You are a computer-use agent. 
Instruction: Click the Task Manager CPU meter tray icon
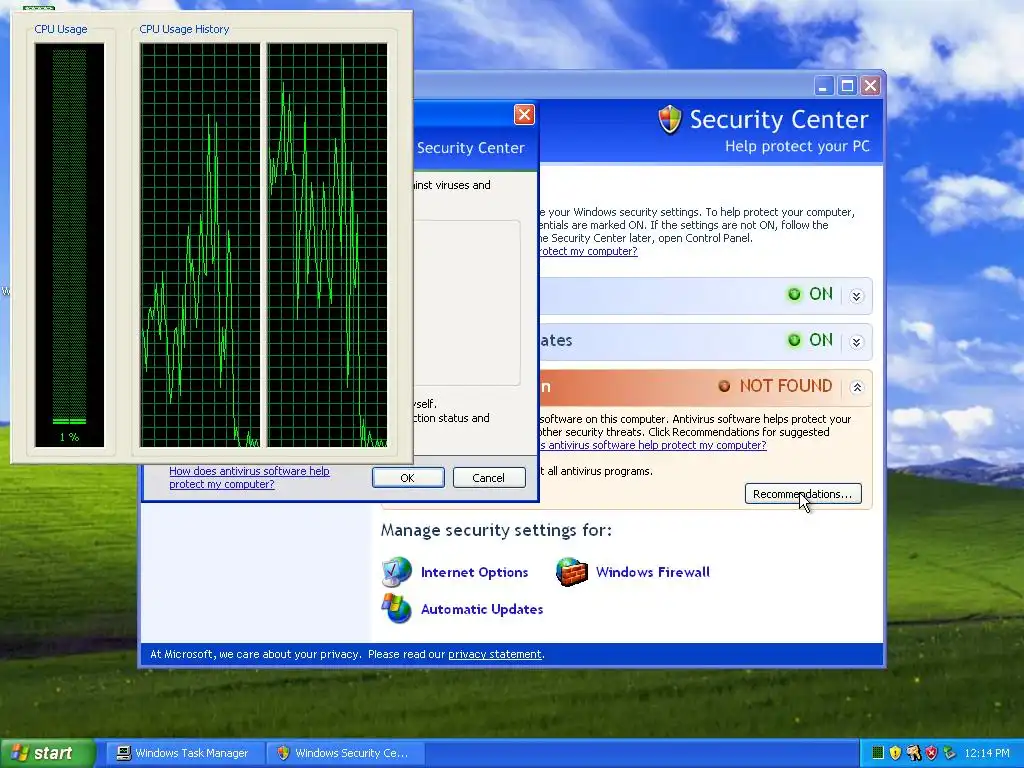878,753
